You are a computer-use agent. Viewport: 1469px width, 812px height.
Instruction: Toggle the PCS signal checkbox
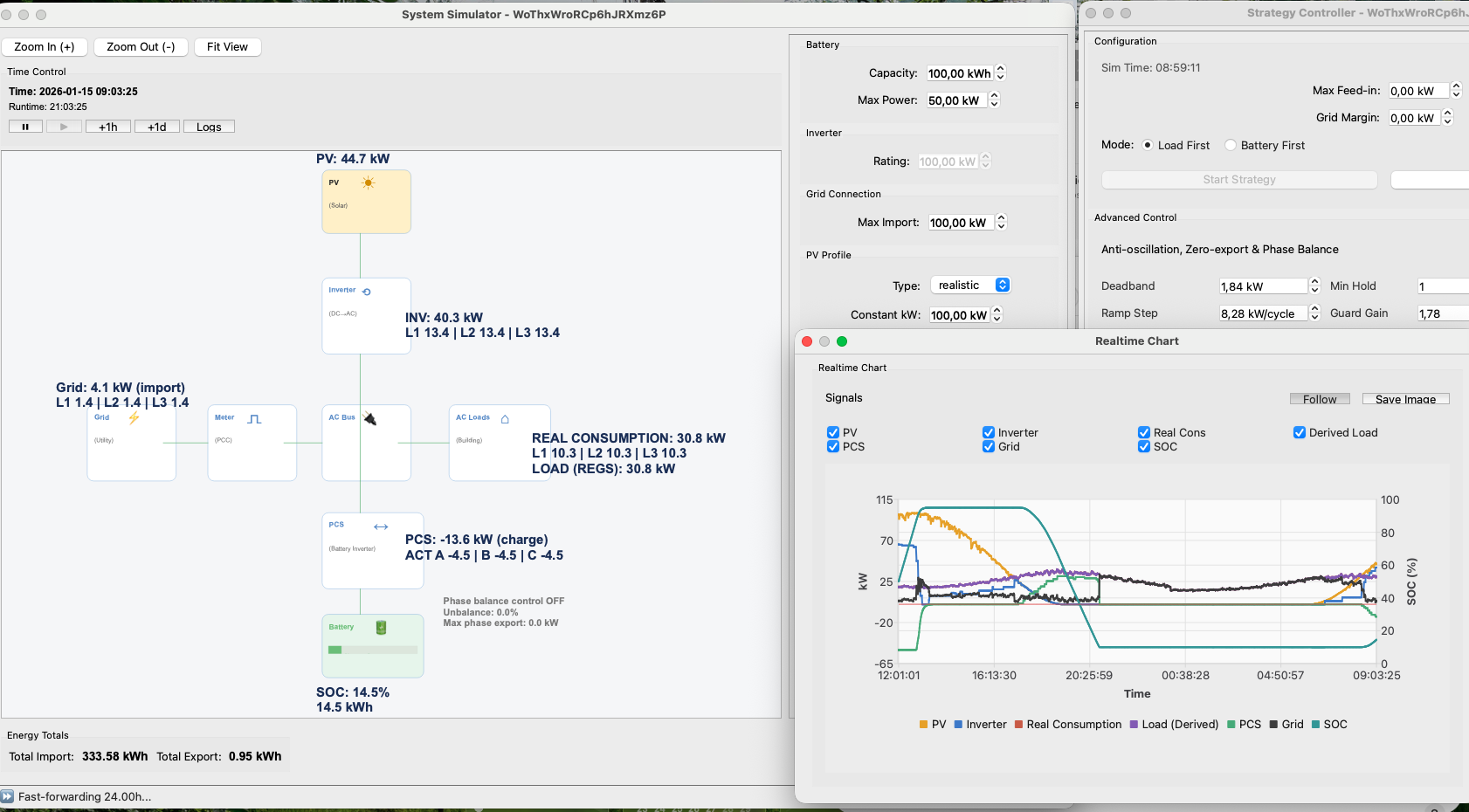pyautogui.click(x=833, y=446)
